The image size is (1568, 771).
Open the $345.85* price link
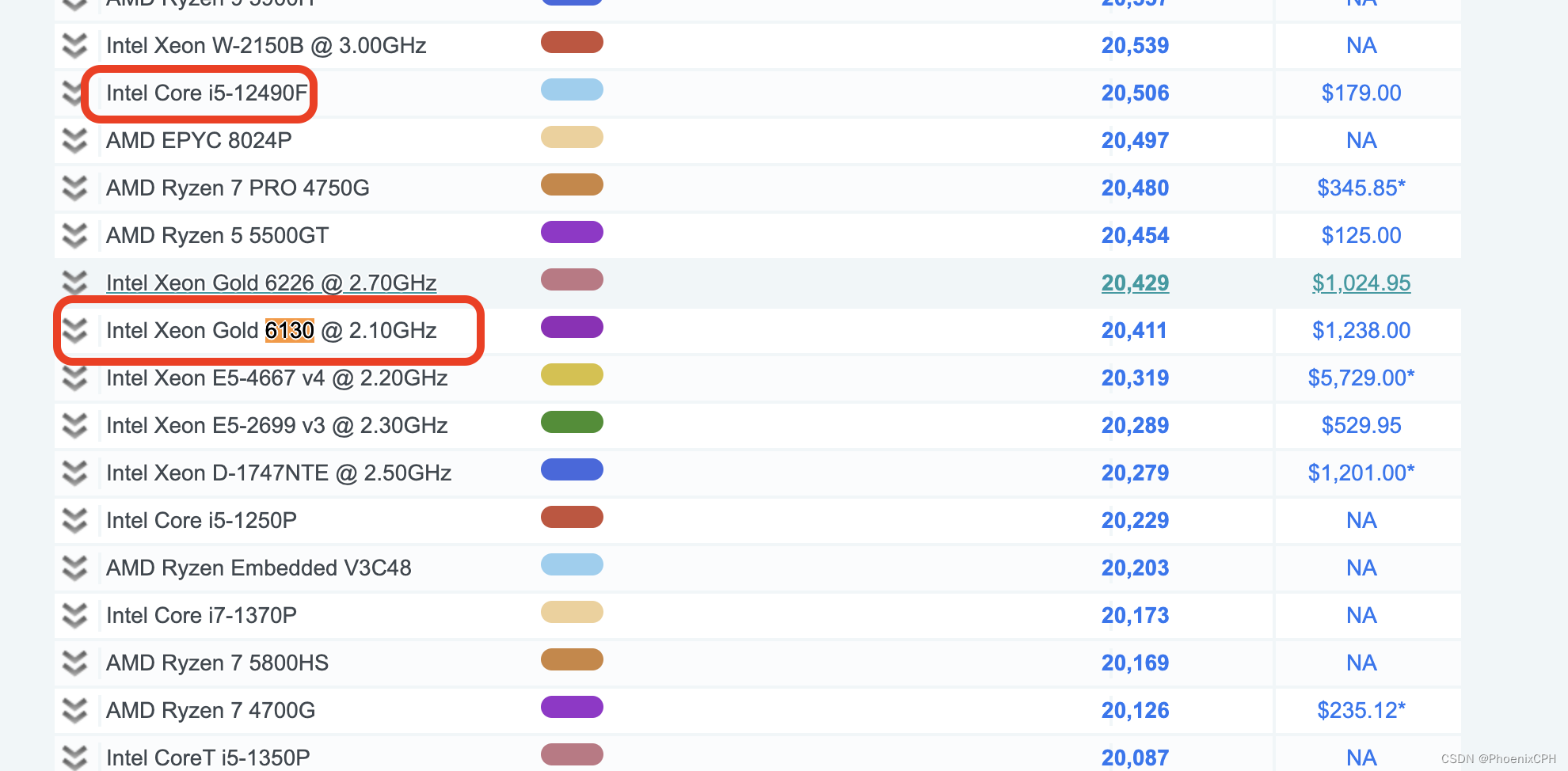pyautogui.click(x=1361, y=188)
